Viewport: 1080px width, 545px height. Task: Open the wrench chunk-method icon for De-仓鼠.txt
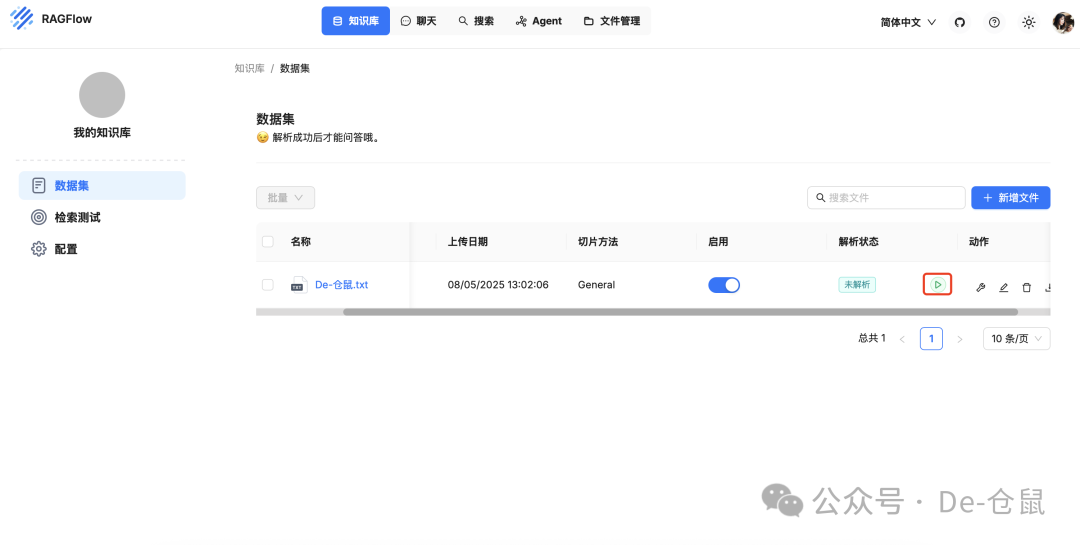pos(981,287)
